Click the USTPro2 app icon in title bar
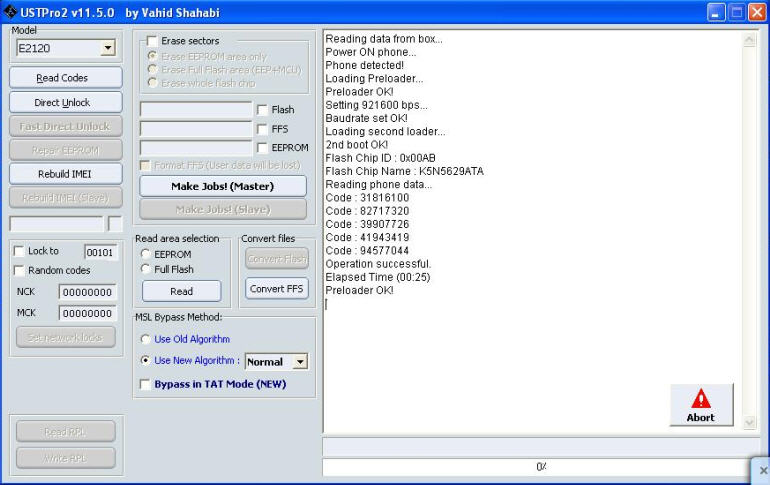 pos(10,11)
